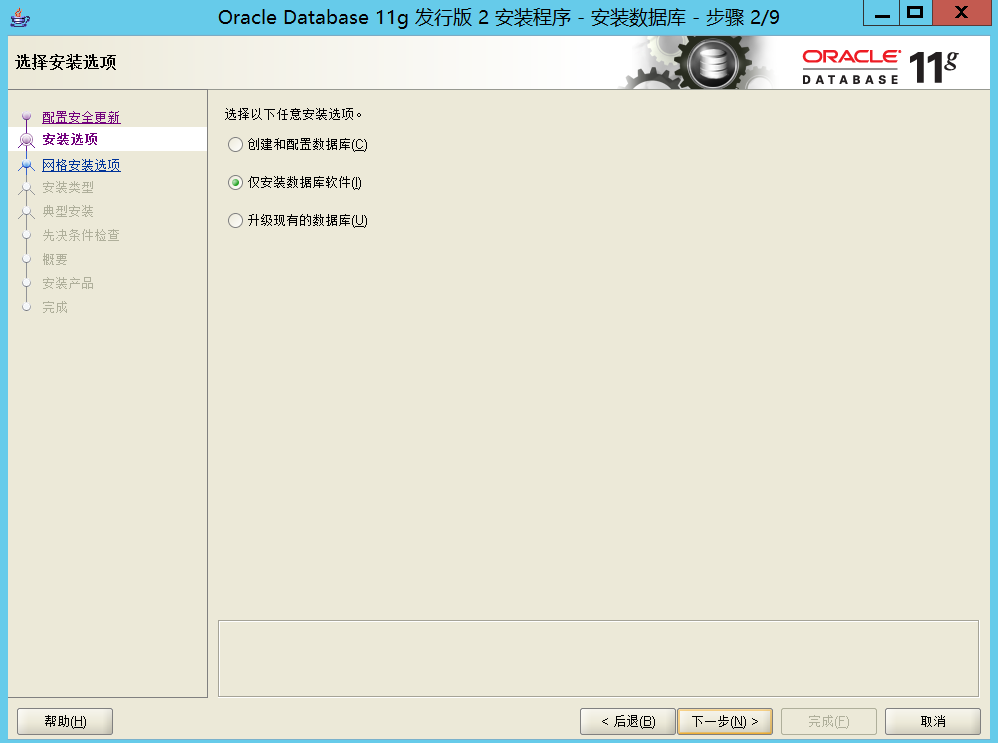
Task: Proceed with 下一步(N) button
Action: click(725, 721)
